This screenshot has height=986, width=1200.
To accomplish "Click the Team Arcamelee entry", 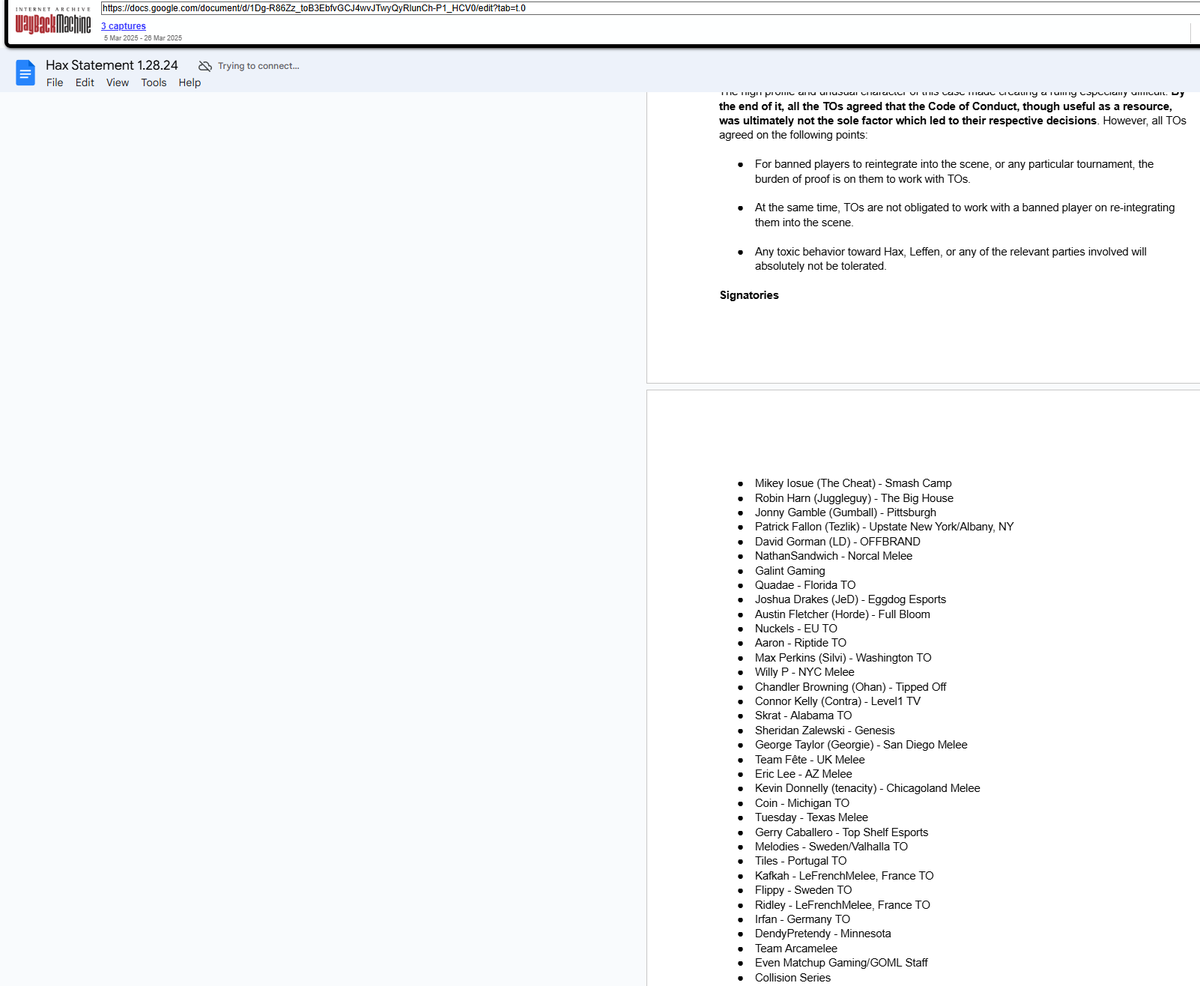I will click(796, 948).
